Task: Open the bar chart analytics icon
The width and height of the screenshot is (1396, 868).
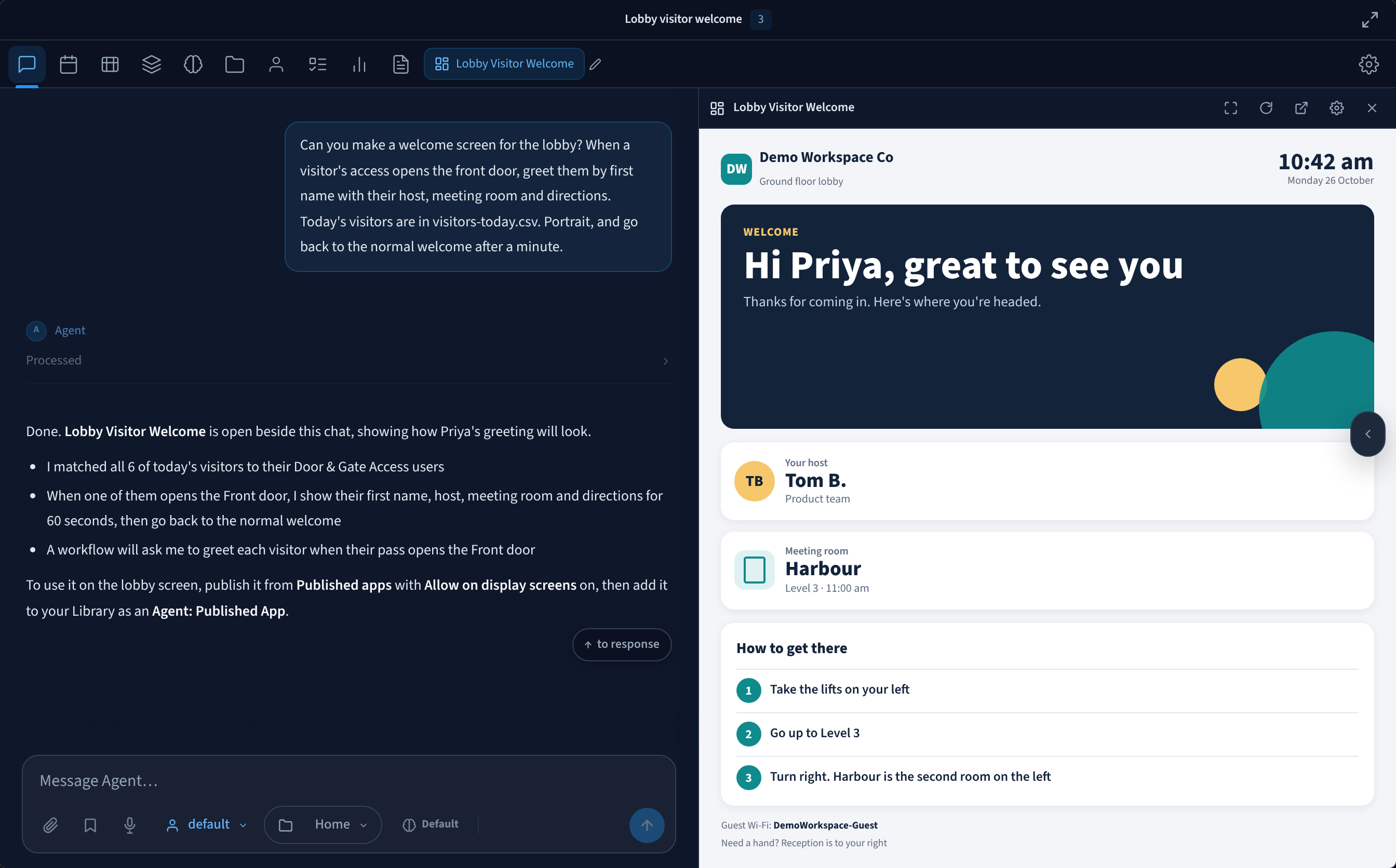Action: (359, 64)
